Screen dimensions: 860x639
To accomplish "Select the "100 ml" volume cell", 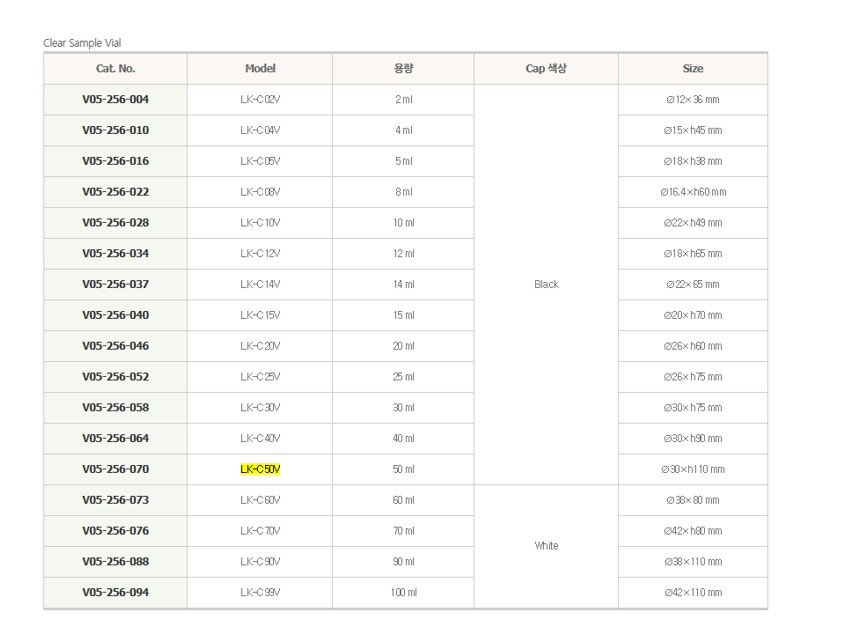I will 404,592.
